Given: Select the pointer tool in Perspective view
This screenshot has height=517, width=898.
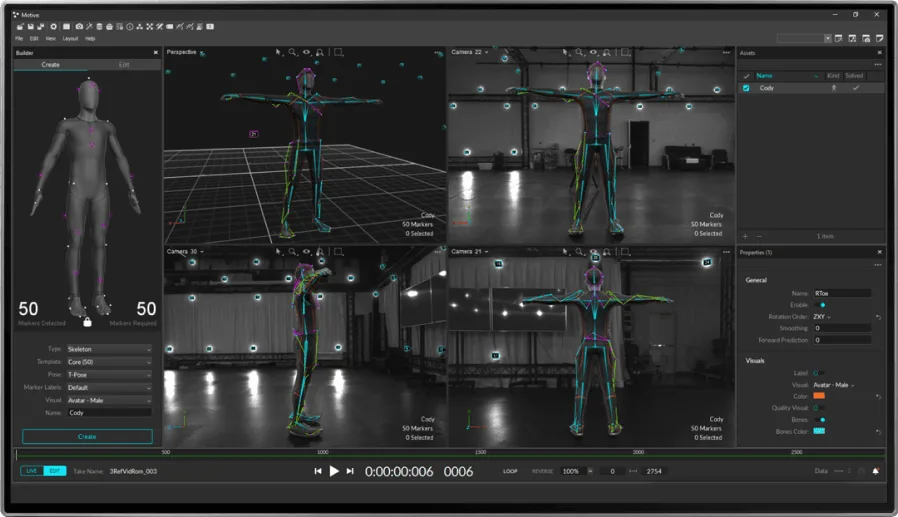Looking at the screenshot, I should (x=279, y=52).
